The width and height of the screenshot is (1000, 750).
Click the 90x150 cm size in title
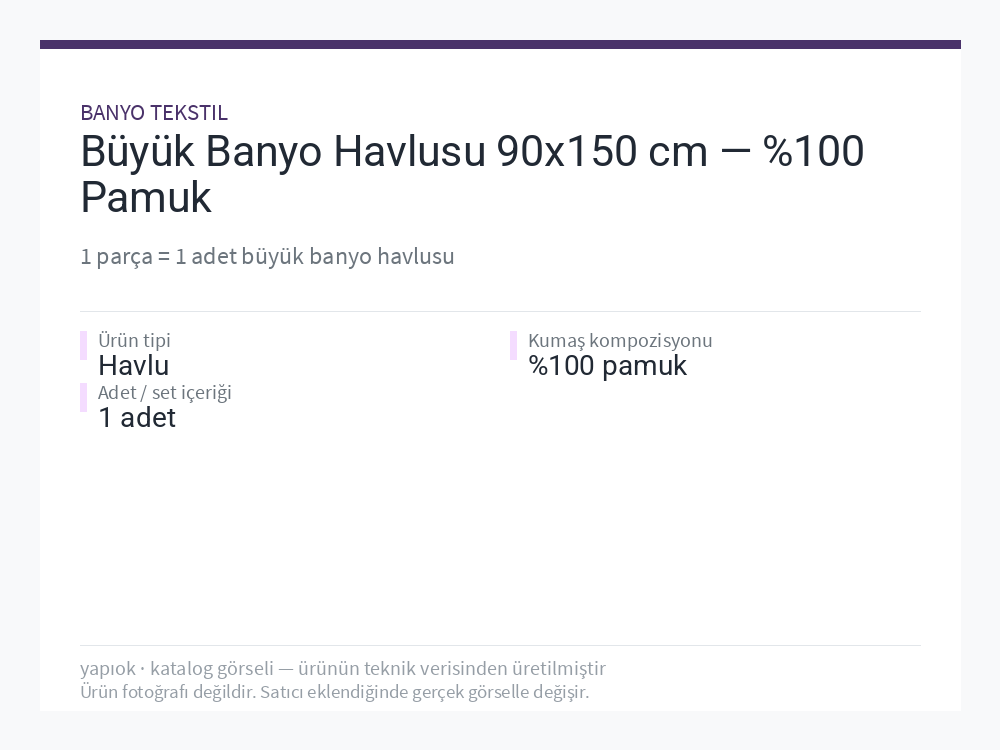602,152
